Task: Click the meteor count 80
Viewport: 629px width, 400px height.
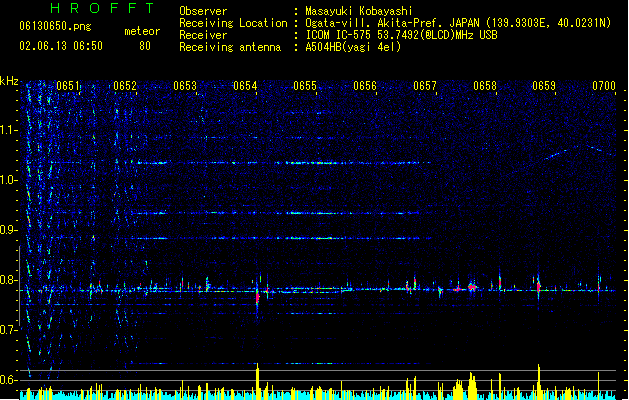Action: 145,46
